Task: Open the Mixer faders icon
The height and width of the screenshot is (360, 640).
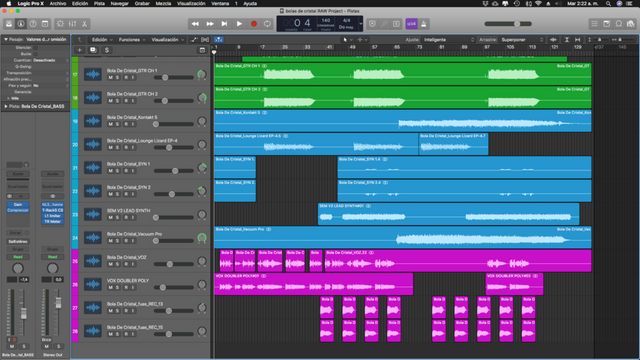Action: click(x=72, y=24)
